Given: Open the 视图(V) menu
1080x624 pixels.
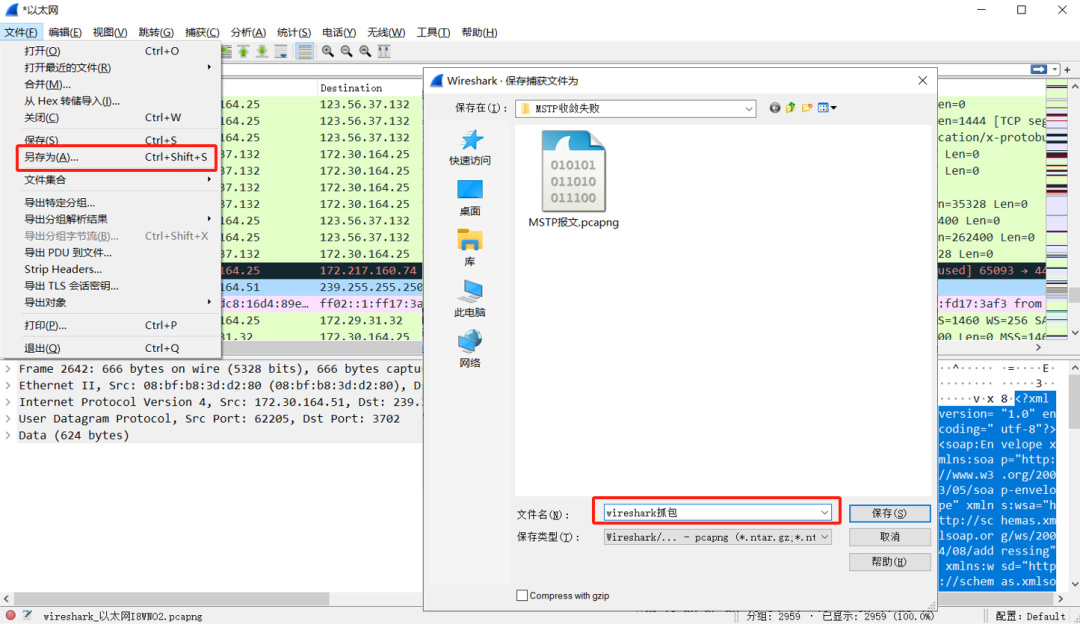Looking at the screenshot, I should 110,32.
